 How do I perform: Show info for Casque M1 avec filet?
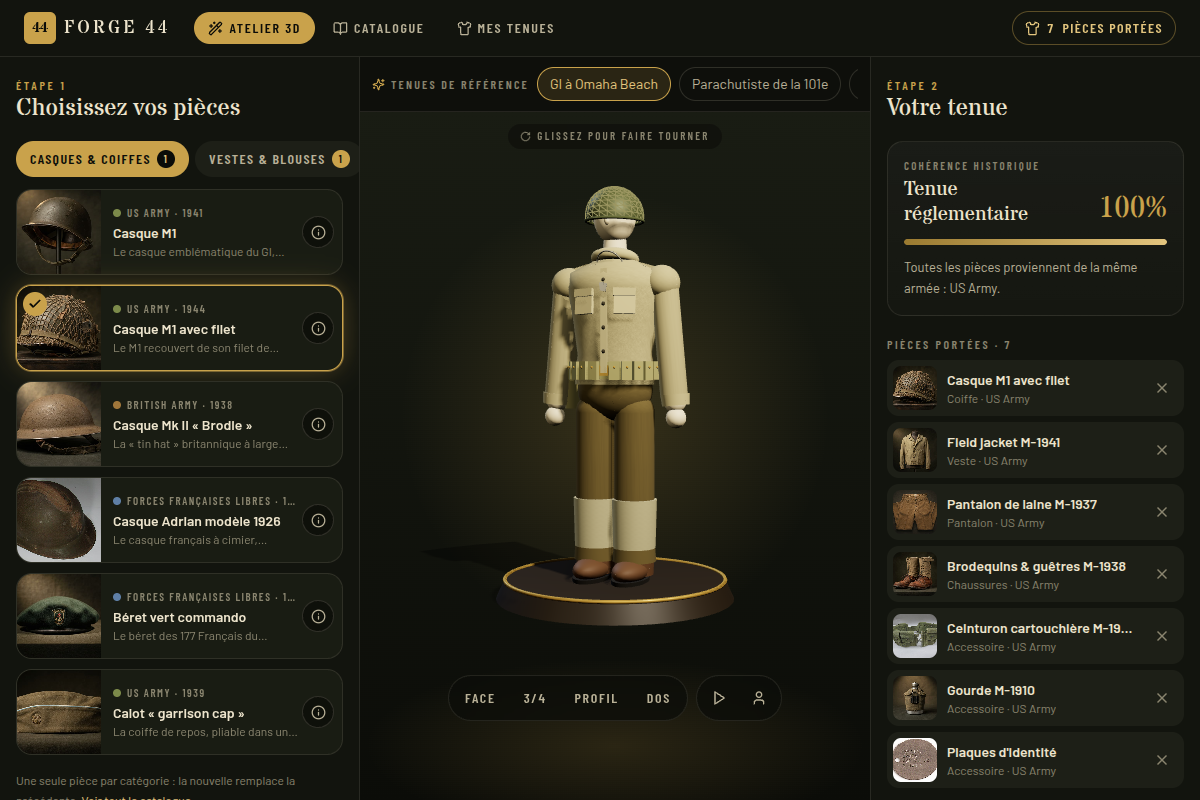pyautogui.click(x=318, y=328)
